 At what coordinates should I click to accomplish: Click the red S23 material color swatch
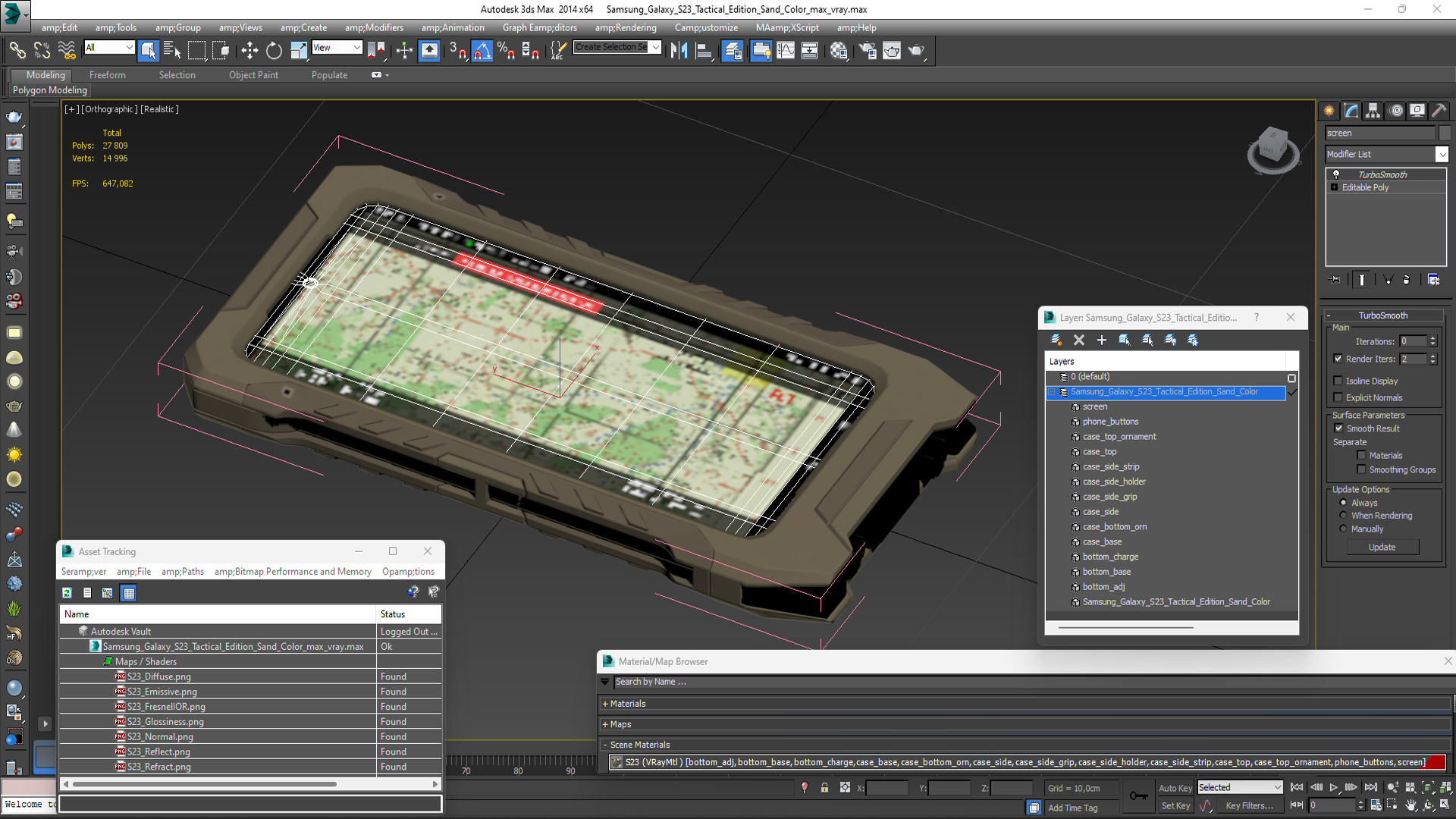pyautogui.click(x=1436, y=762)
